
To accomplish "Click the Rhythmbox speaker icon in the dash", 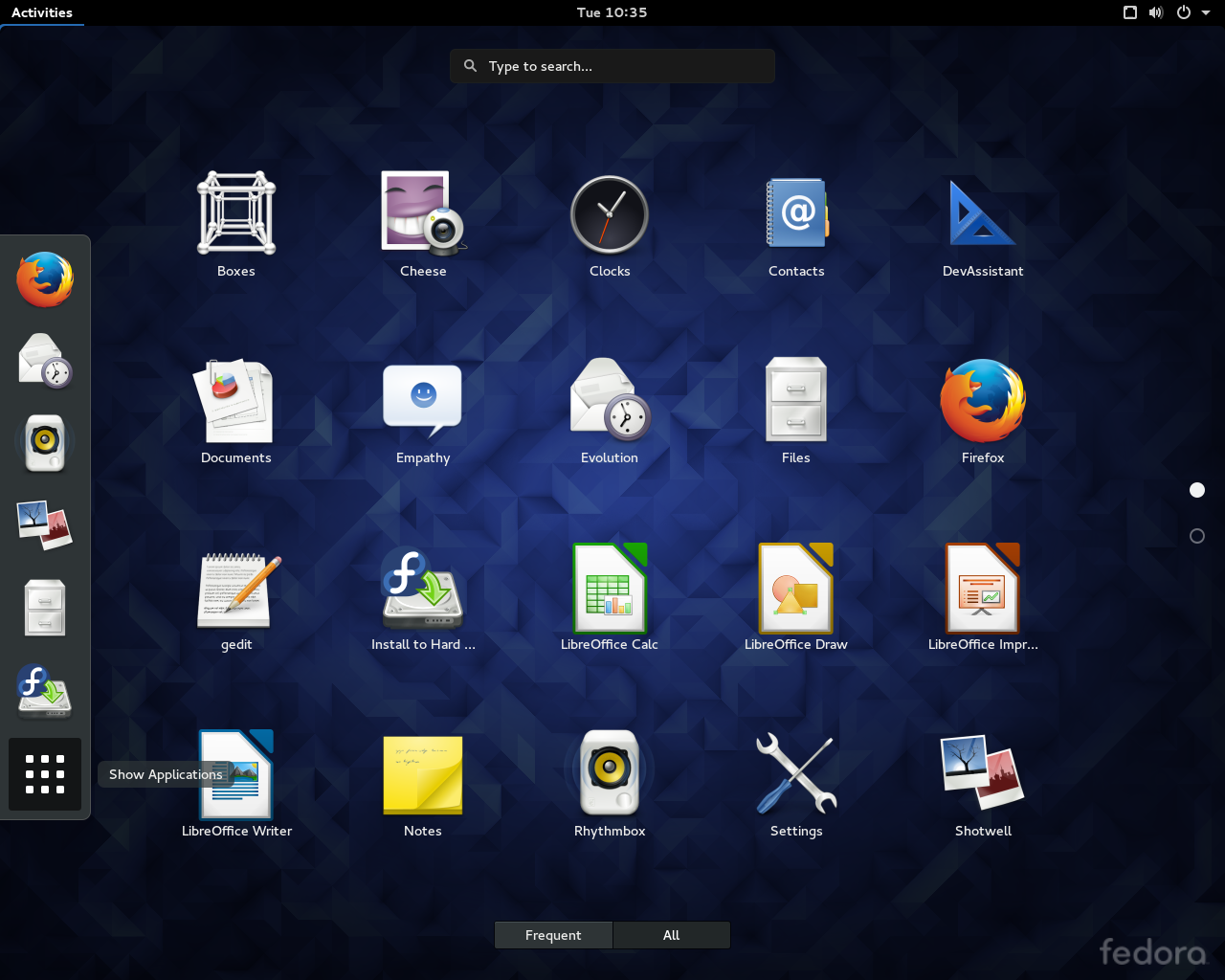I will 45,443.
